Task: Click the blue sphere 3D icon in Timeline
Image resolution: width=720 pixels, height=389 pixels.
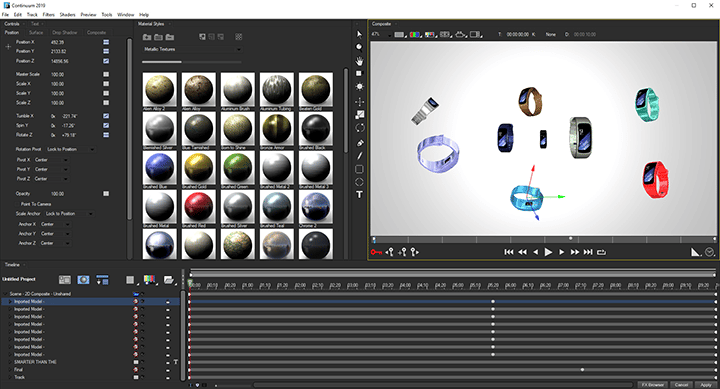Action: 83,280
